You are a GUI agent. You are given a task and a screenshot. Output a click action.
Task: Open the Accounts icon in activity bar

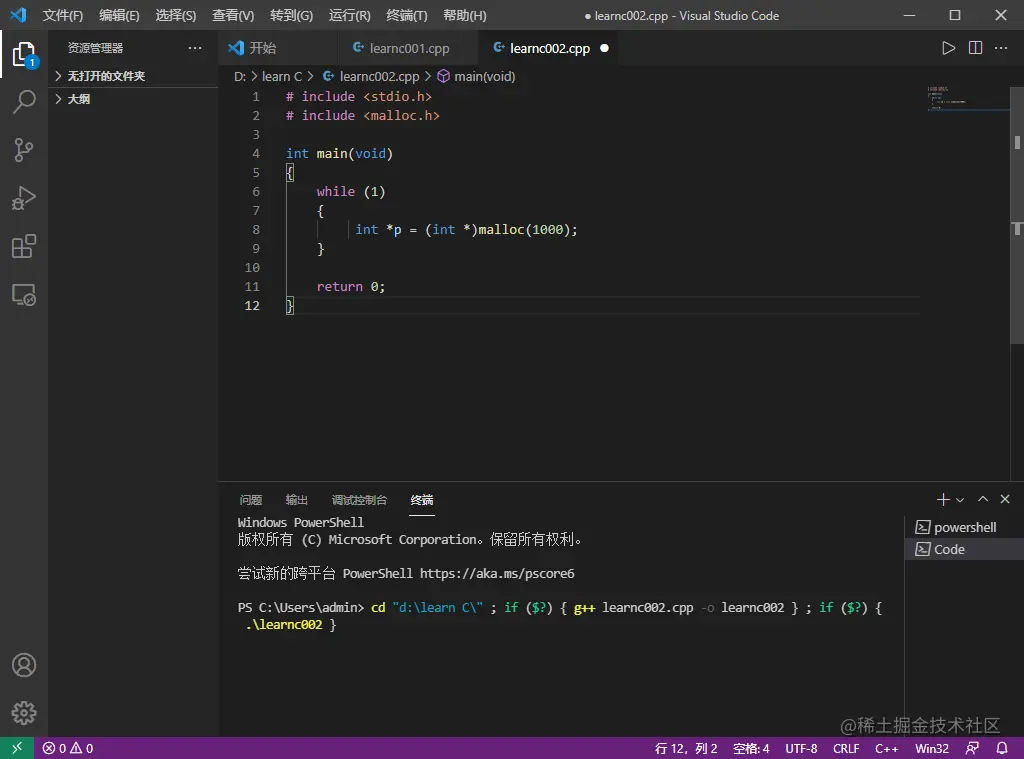[24, 665]
